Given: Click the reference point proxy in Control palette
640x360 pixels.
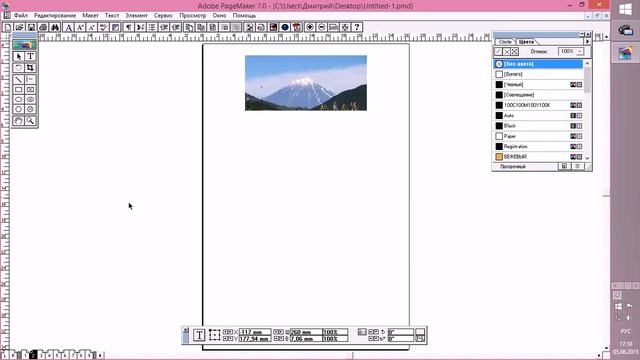Looking at the screenshot, I should coord(214,335).
